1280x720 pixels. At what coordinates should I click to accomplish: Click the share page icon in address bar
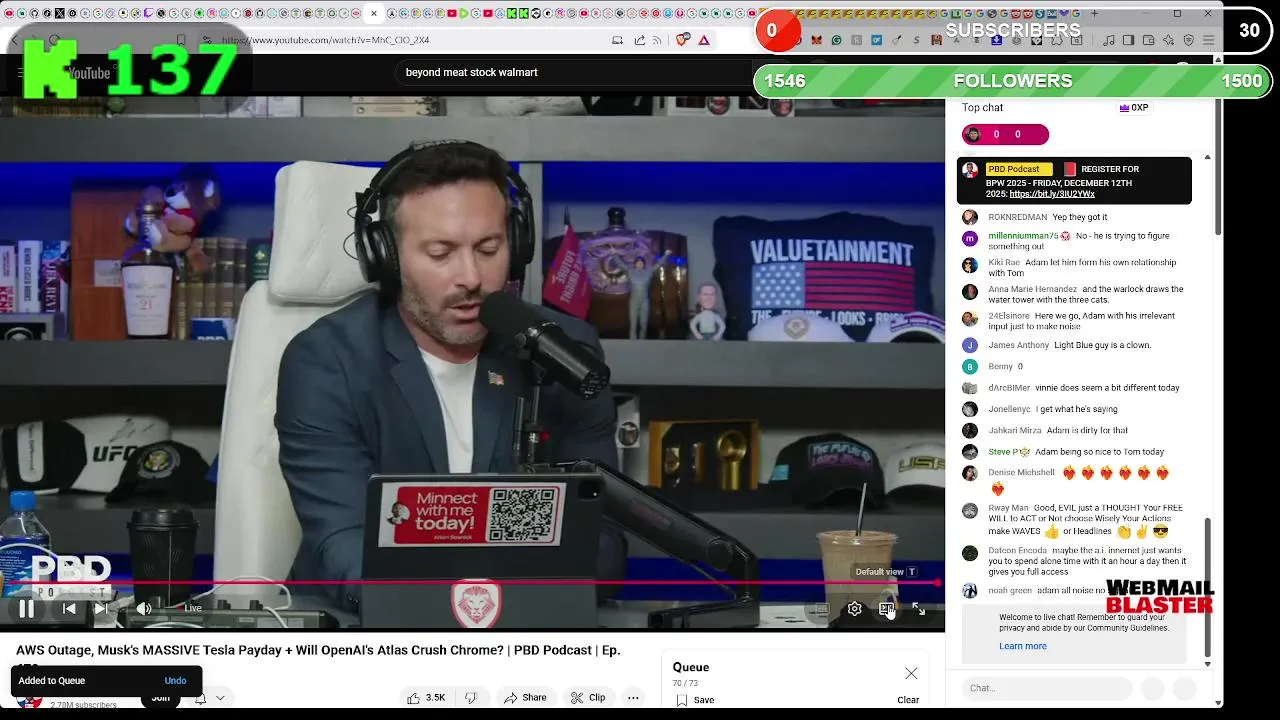[x=639, y=40]
